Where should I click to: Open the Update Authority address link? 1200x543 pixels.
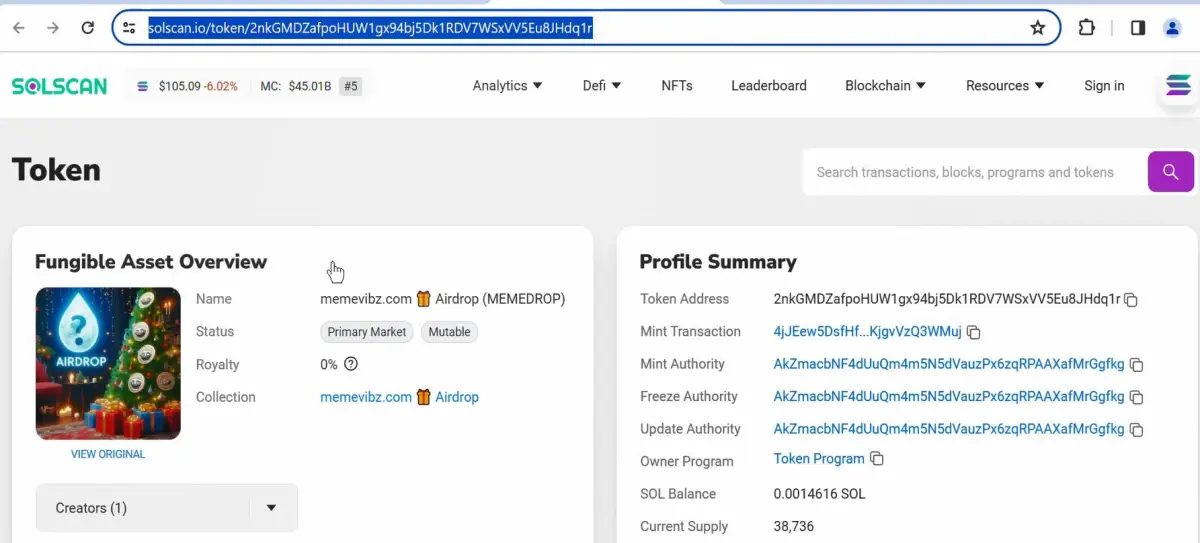pos(949,429)
